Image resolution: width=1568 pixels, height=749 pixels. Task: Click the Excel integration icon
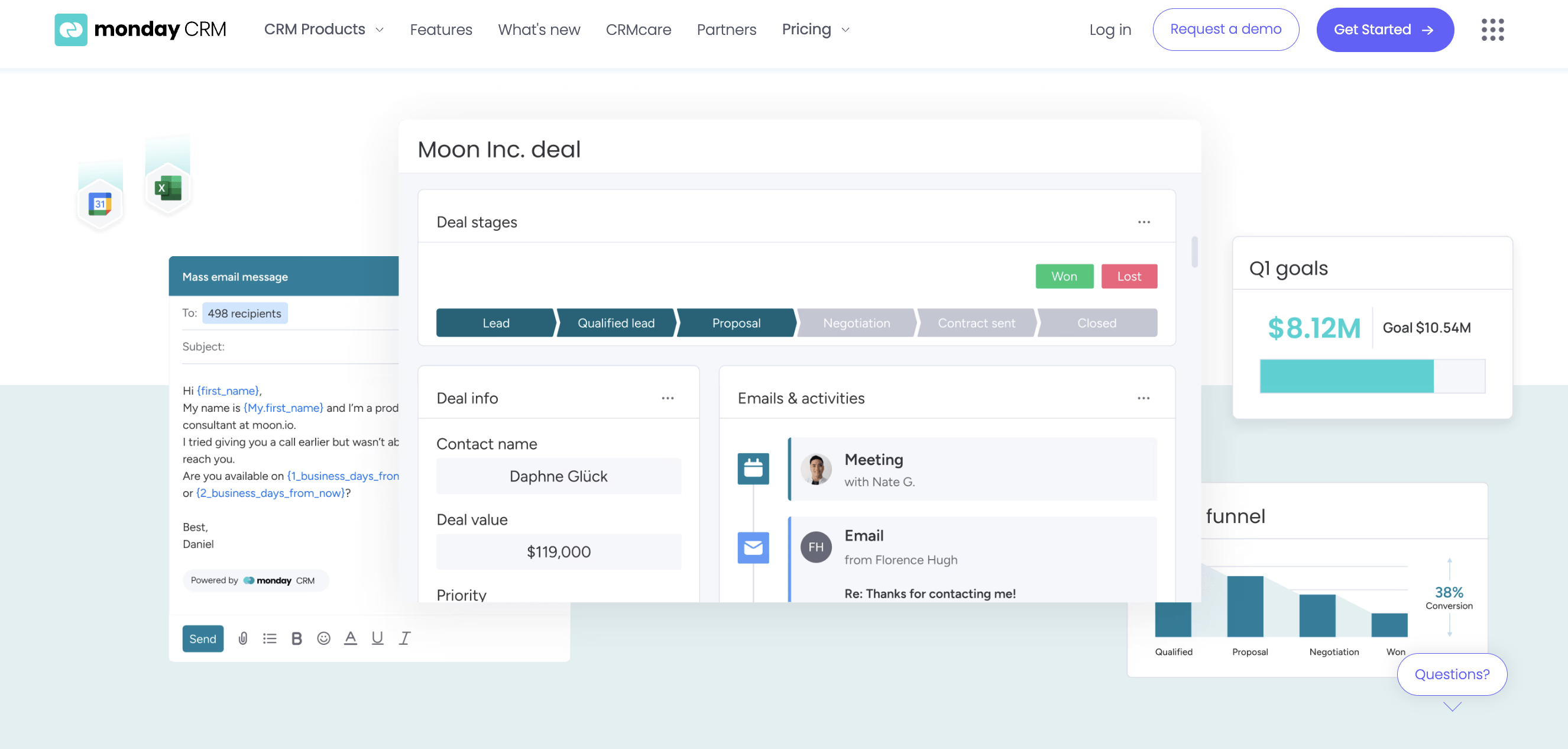pos(168,188)
